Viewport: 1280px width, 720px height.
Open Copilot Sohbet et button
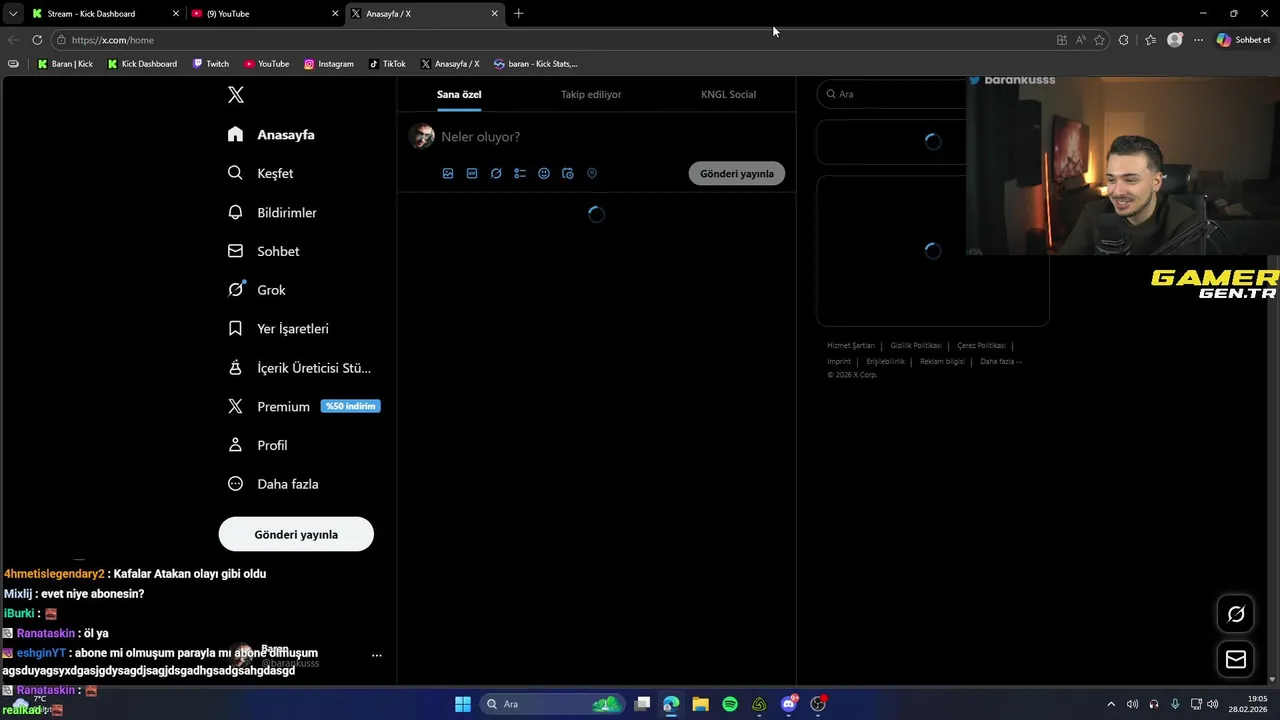1244,40
